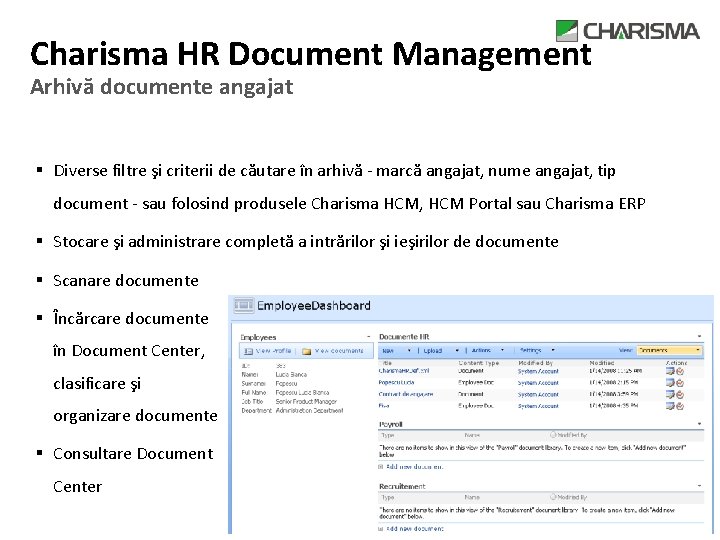The width and height of the screenshot is (720, 540).
Task: Click the Modified By icon in the Payroll header
Action: pos(553,434)
